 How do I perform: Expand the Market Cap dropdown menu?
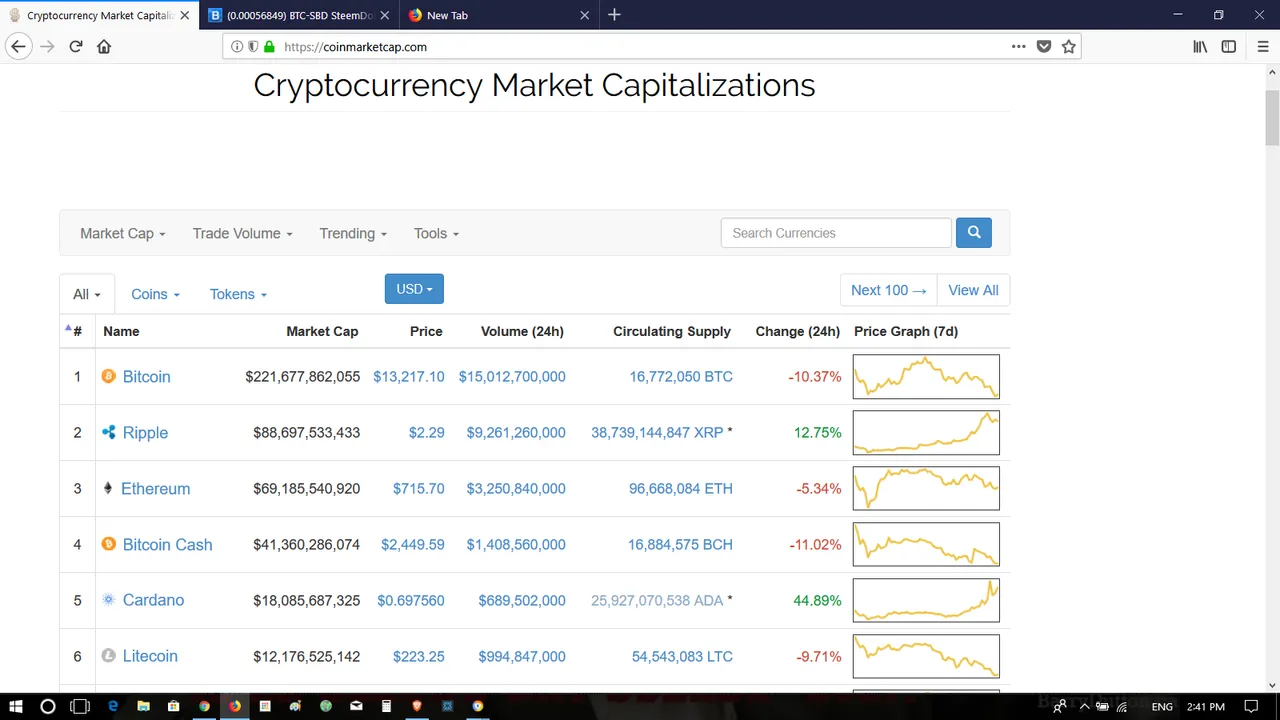(122, 233)
